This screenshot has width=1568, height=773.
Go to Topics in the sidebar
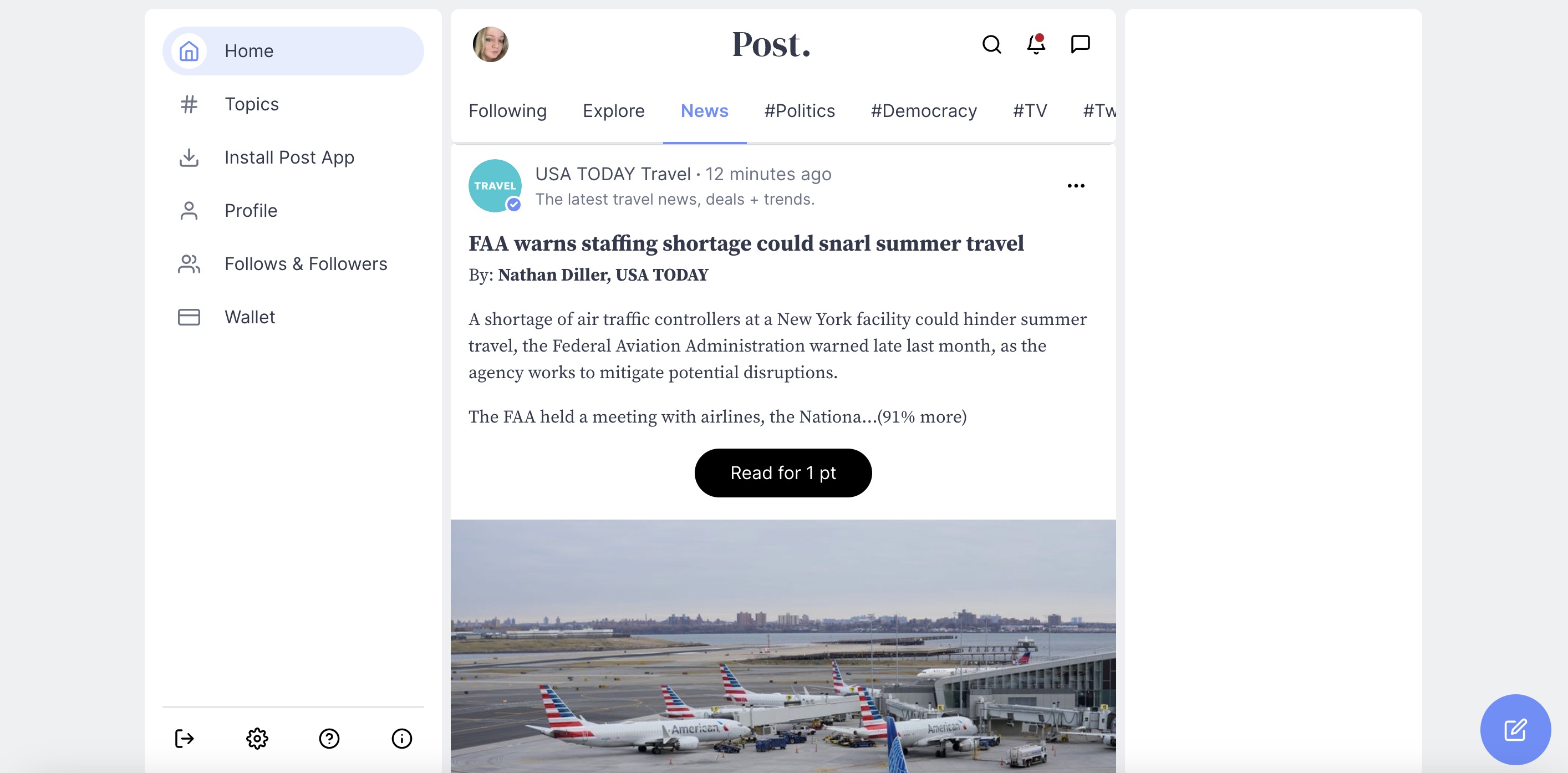[x=251, y=104]
